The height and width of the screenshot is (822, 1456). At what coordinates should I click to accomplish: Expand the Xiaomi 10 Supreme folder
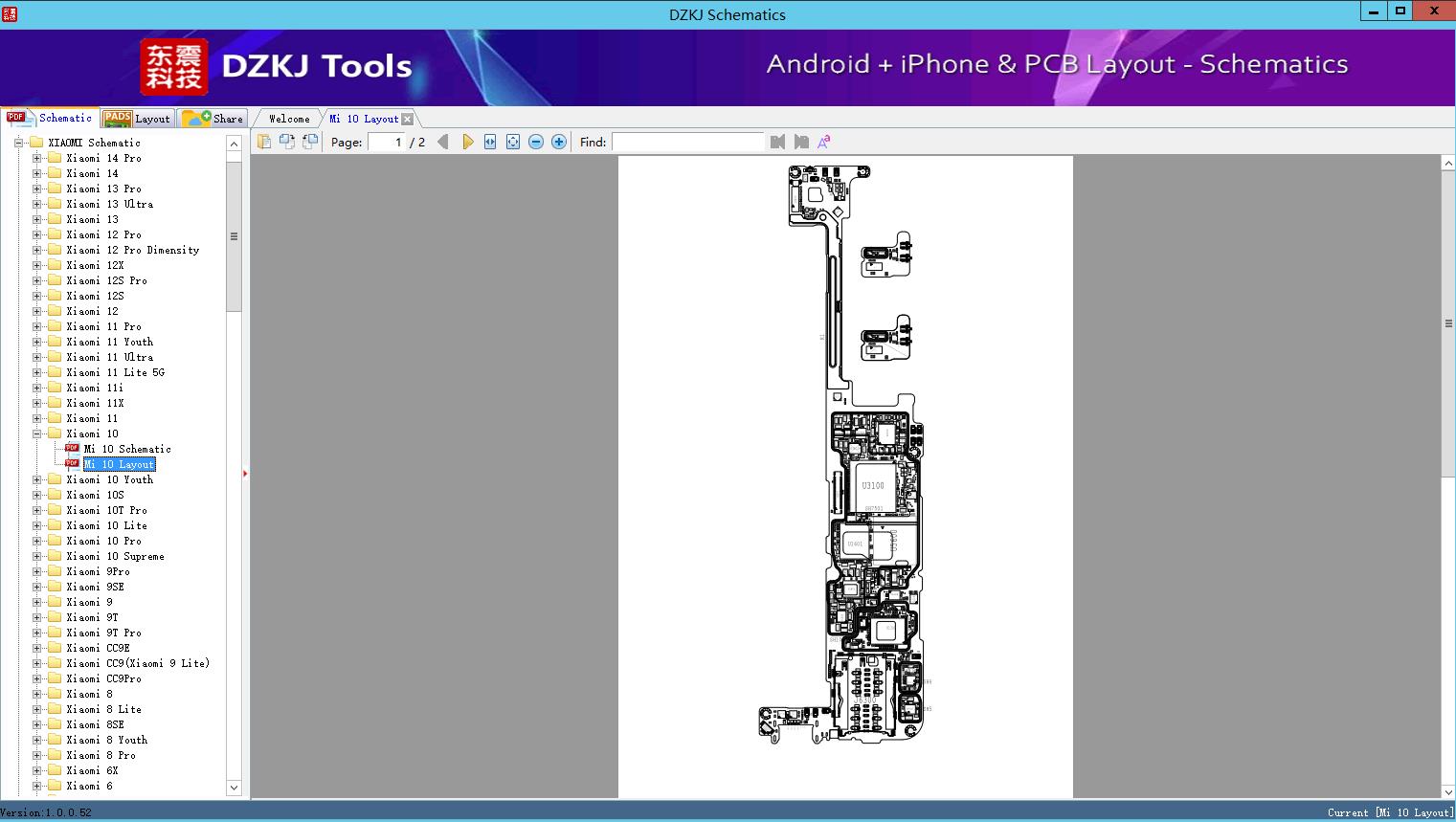(36, 556)
